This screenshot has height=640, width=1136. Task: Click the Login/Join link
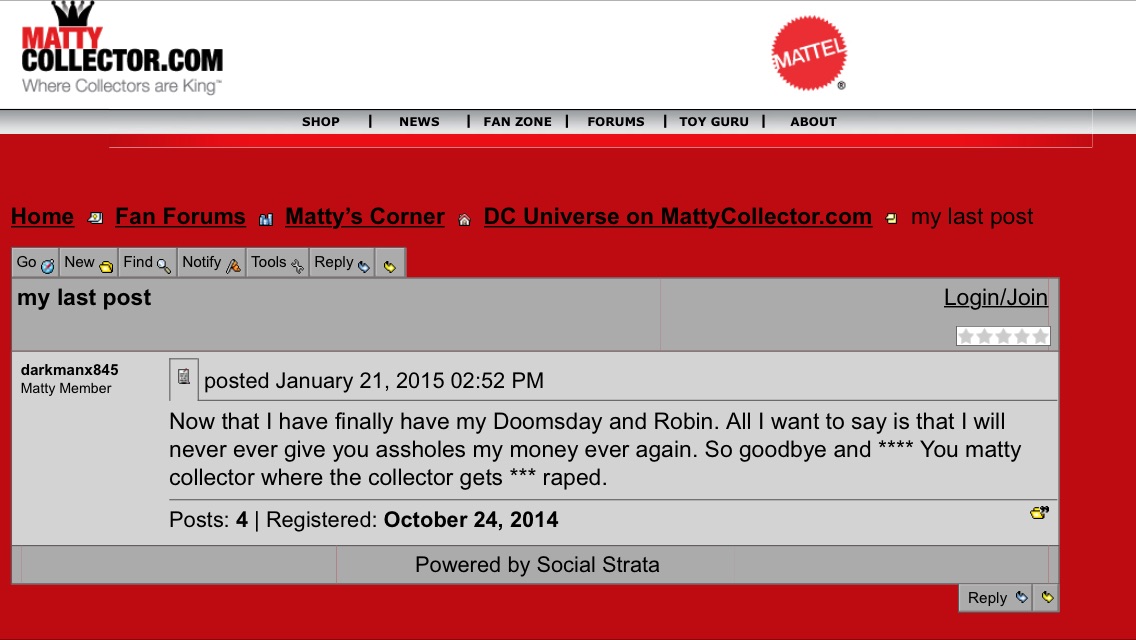click(995, 297)
